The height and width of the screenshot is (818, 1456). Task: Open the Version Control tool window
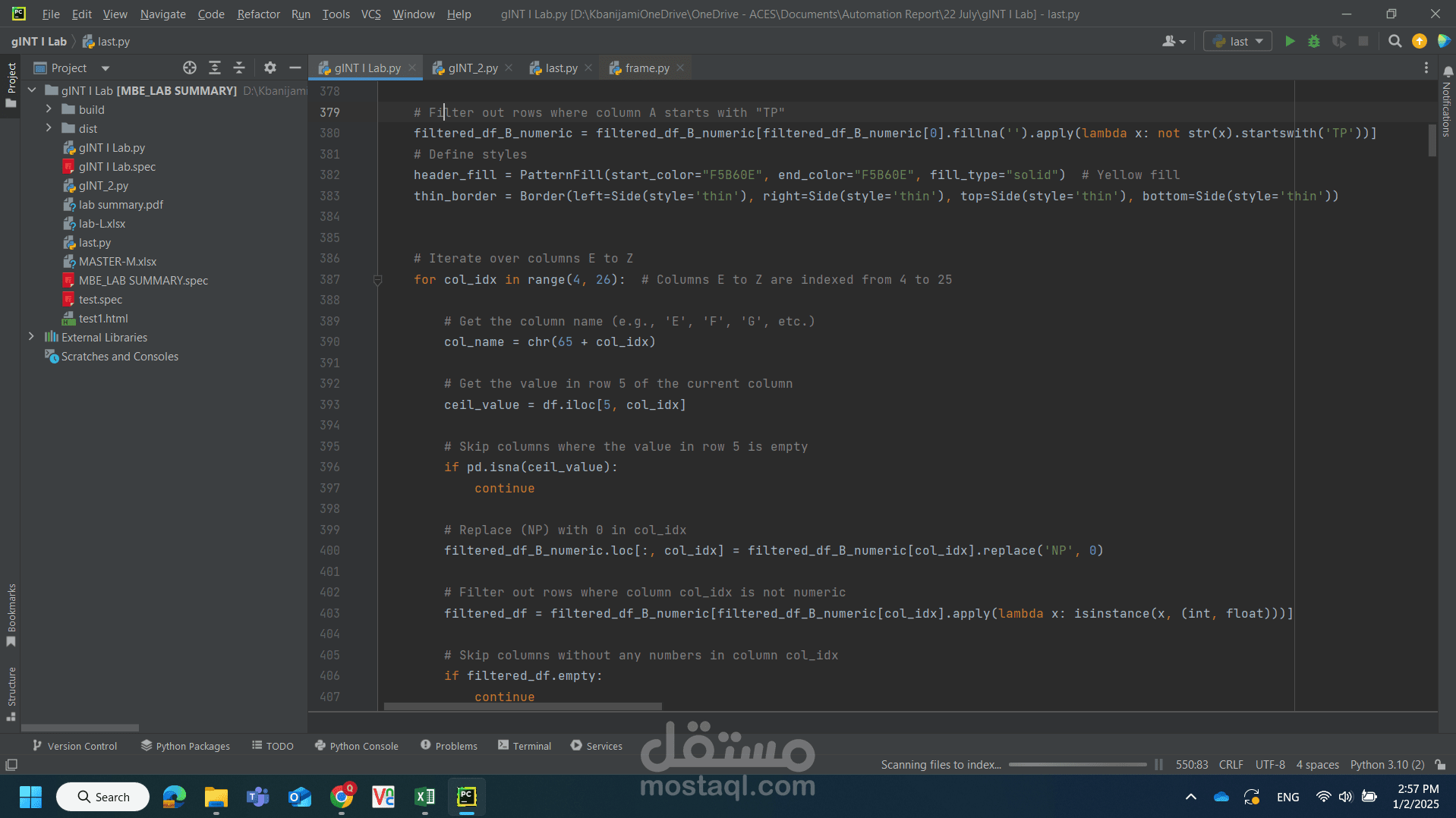pyautogui.click(x=74, y=746)
